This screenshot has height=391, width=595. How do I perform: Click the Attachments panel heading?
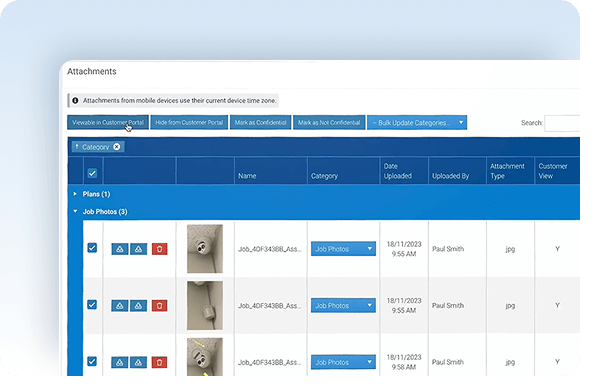tap(92, 71)
